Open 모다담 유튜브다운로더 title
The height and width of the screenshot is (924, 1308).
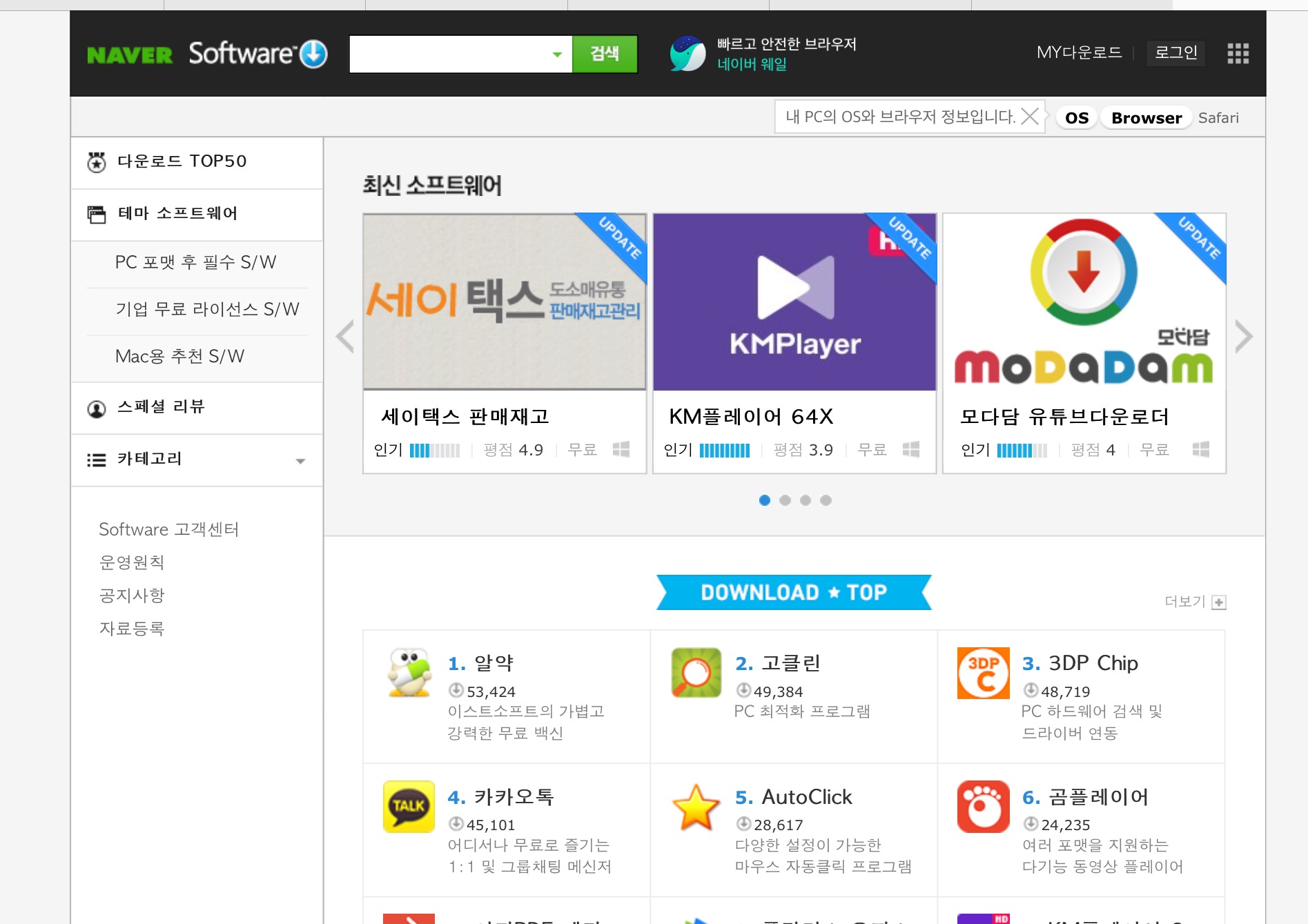[1064, 417]
